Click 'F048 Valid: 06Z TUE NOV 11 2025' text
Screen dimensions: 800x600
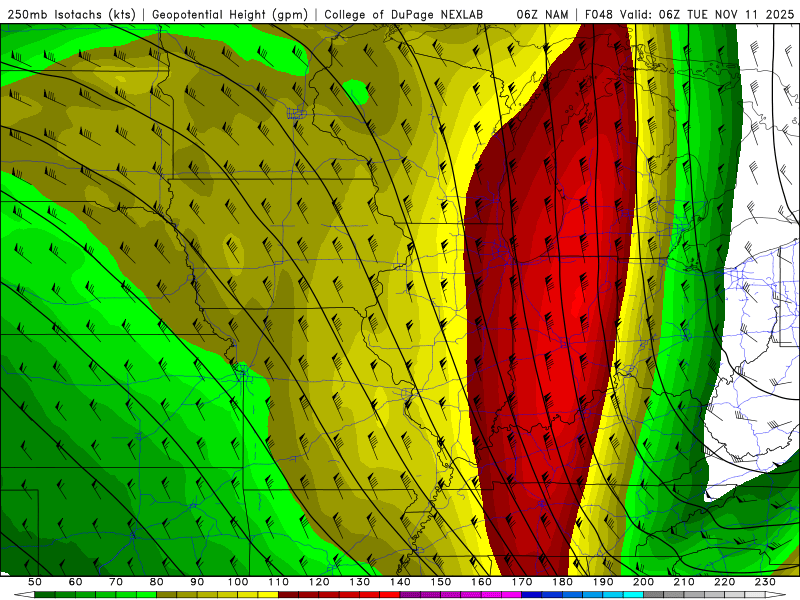point(689,15)
